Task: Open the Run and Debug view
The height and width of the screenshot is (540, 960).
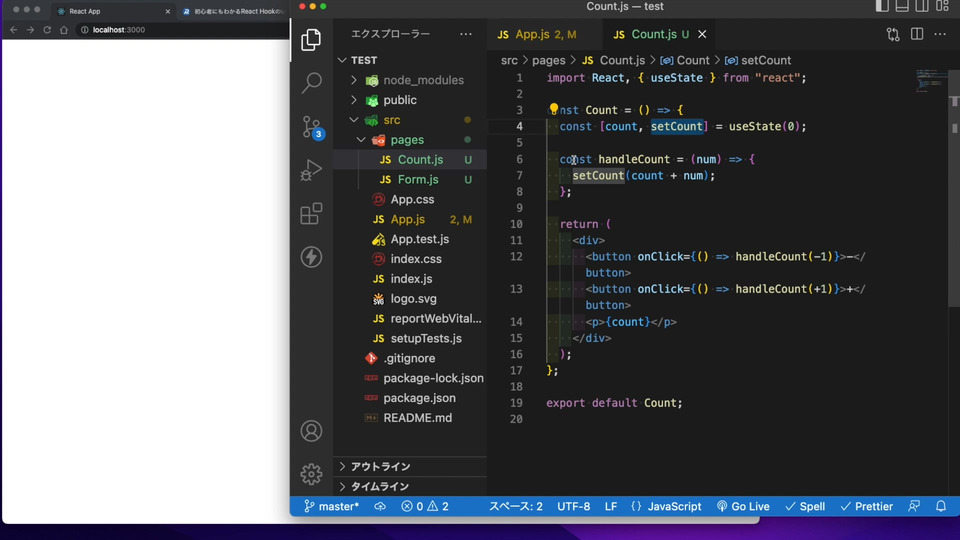Action: pos(311,171)
